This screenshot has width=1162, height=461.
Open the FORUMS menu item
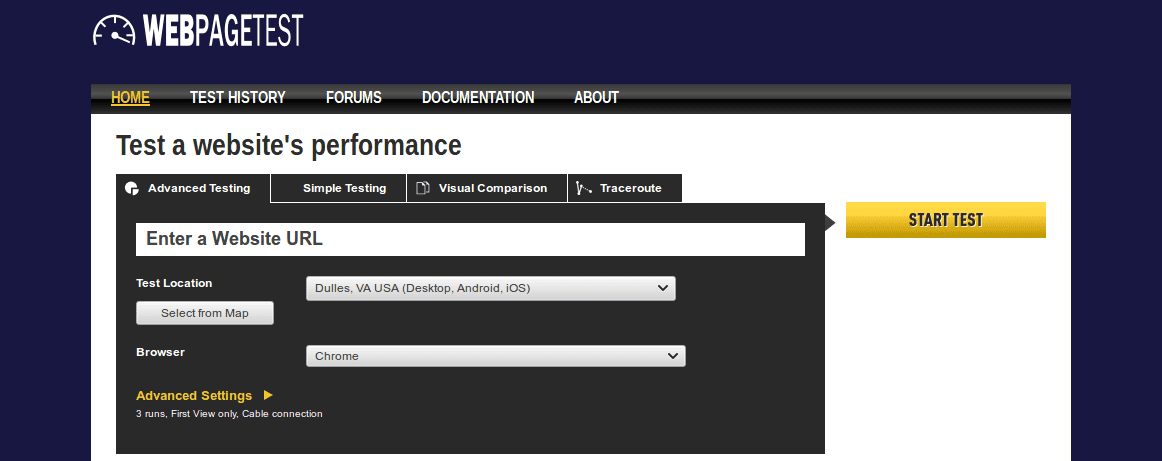point(353,98)
